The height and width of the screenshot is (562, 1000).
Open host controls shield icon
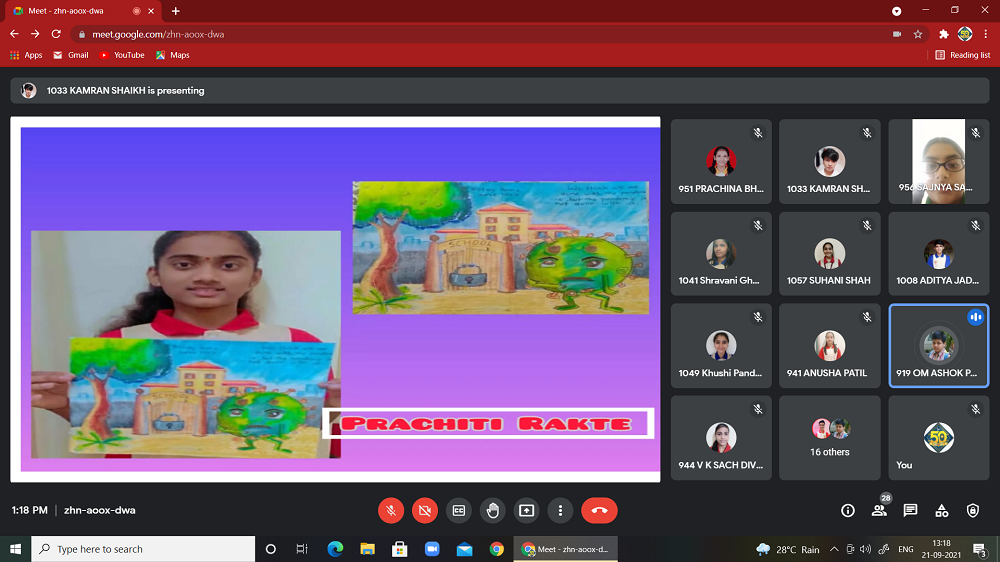973,510
